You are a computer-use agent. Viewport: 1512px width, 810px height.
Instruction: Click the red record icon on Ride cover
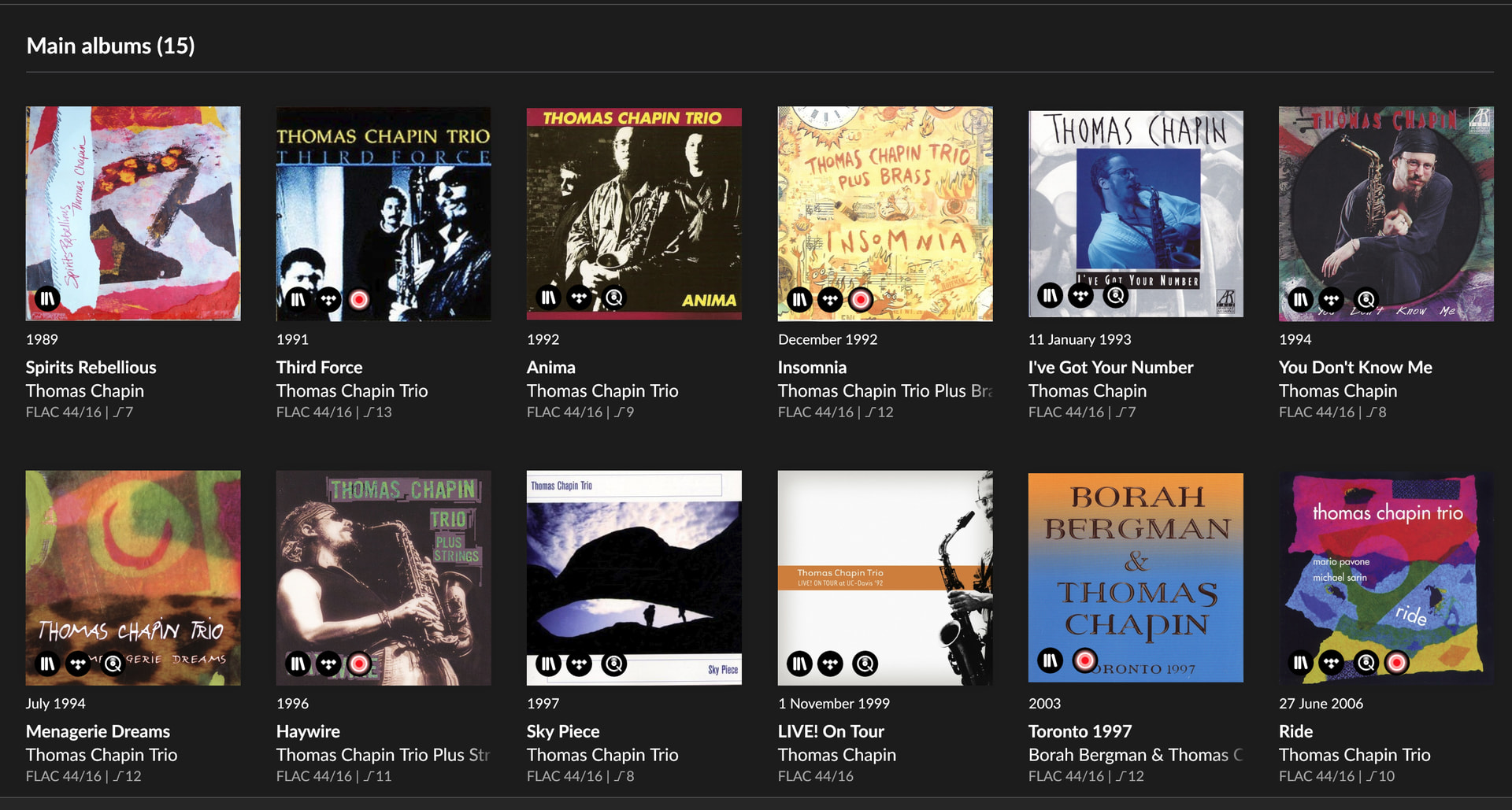click(1397, 663)
